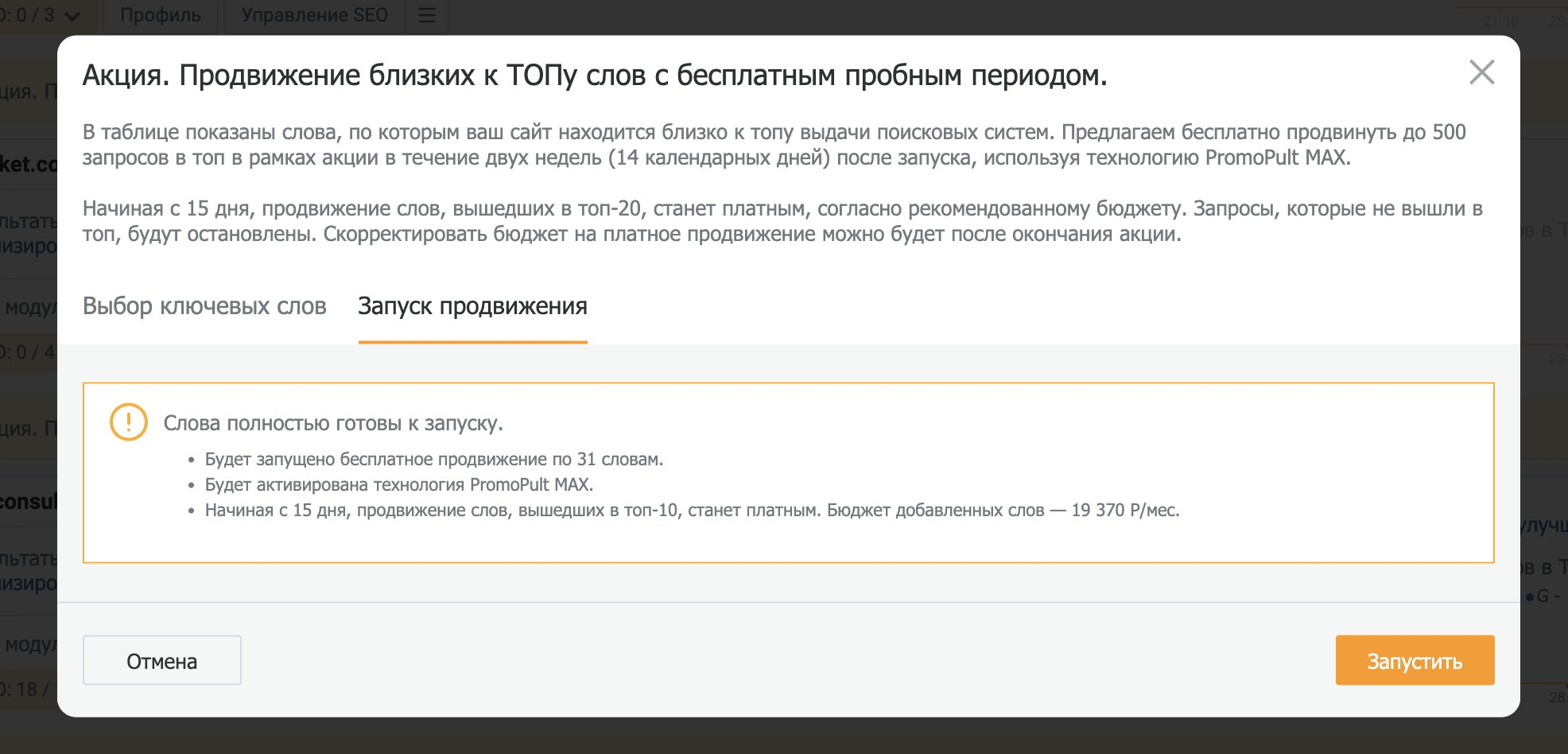Screen dimensions: 1568x754
Task: Click the "Отмена" button
Action: click(162, 660)
